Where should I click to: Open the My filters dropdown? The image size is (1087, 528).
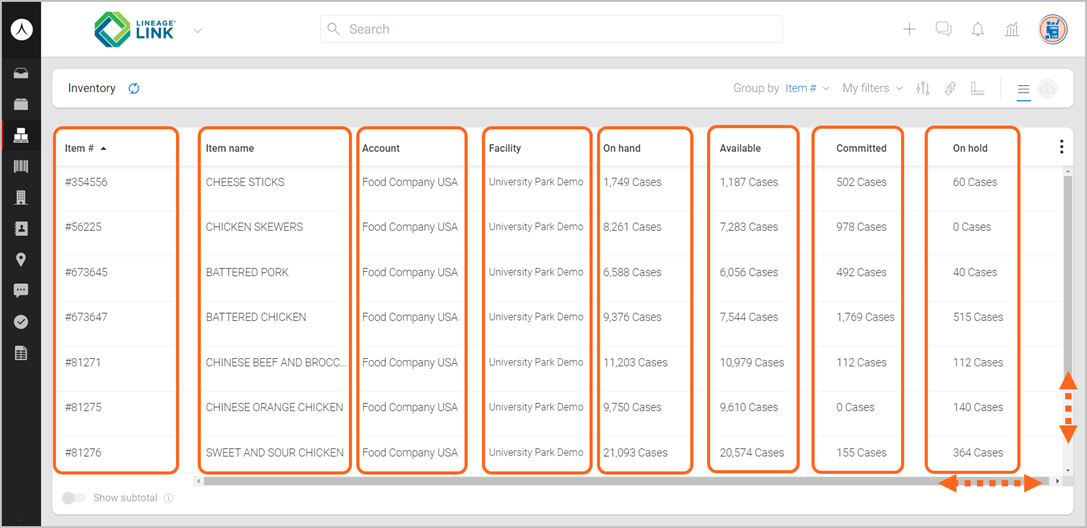coord(872,89)
